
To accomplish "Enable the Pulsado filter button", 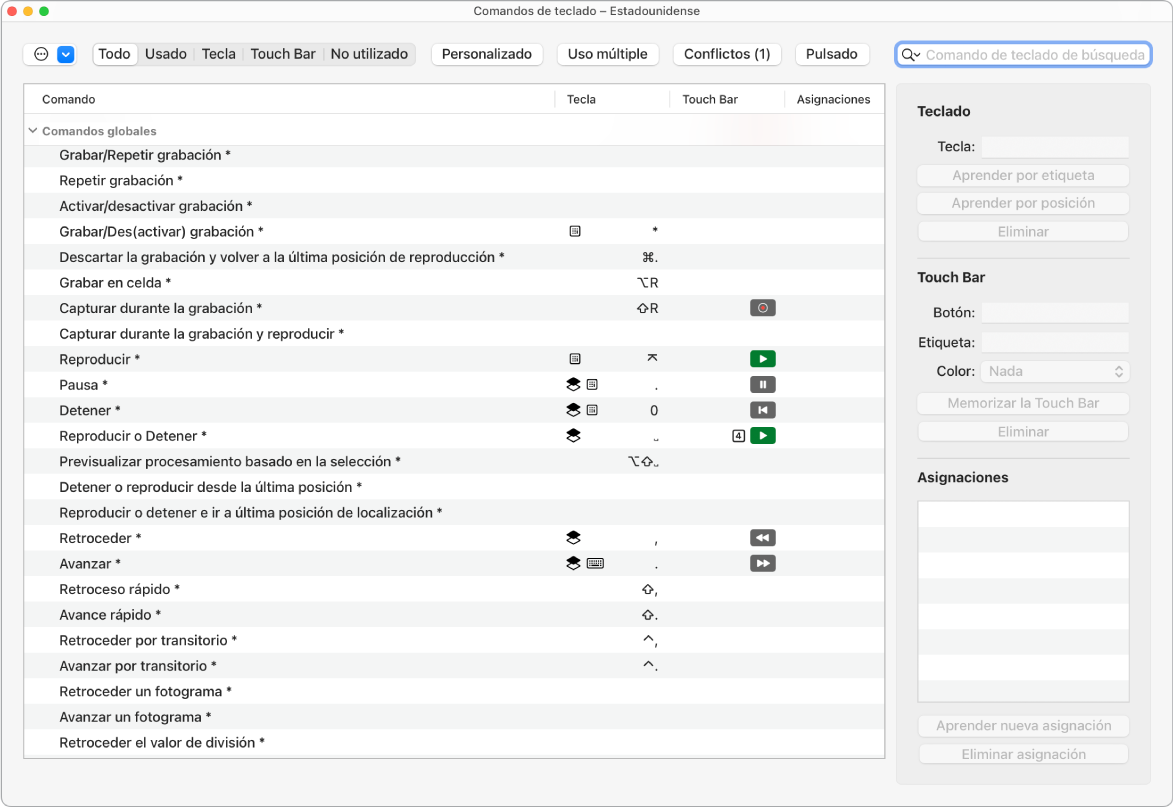I will (x=831, y=54).
